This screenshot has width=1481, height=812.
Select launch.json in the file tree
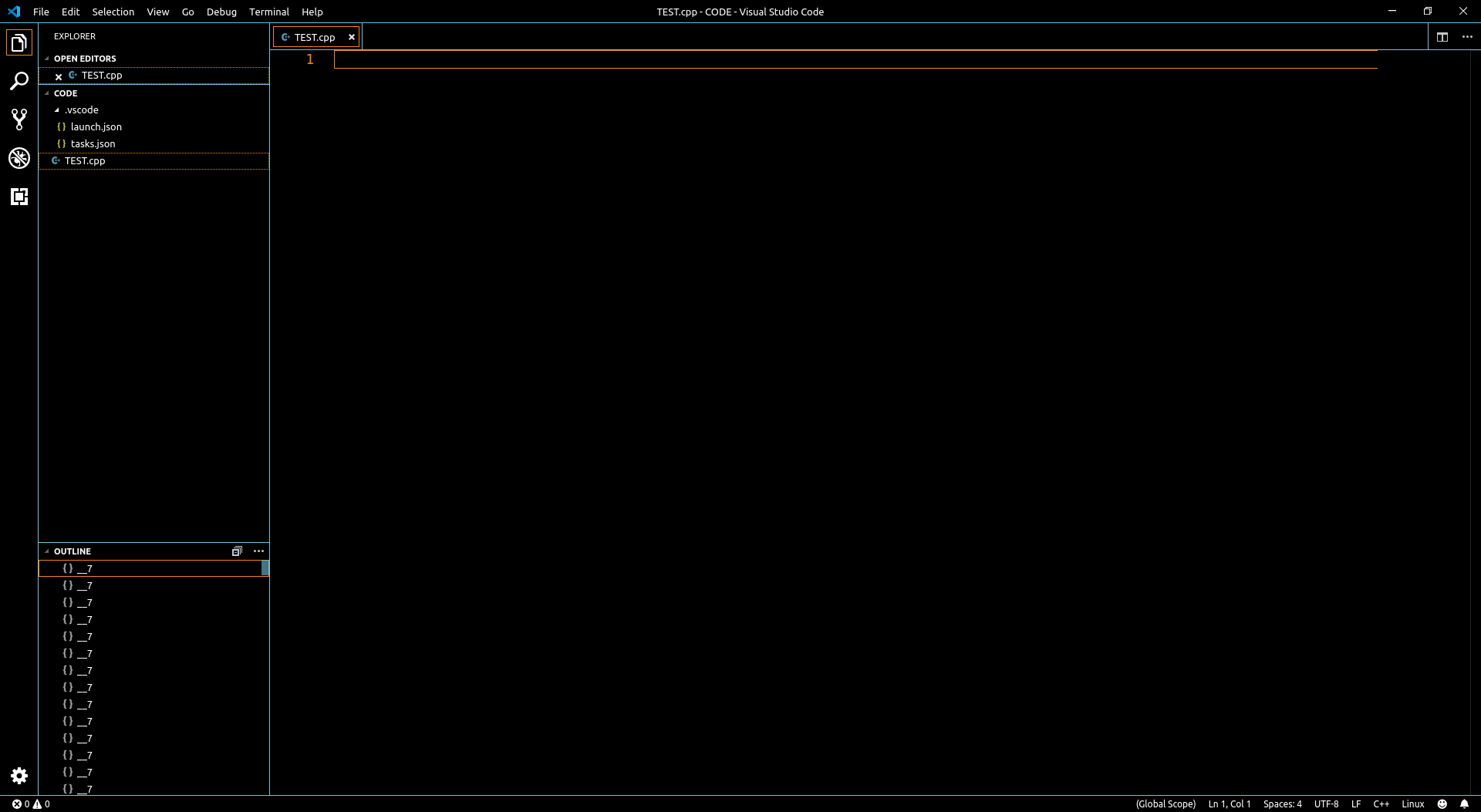pyautogui.click(x=96, y=126)
